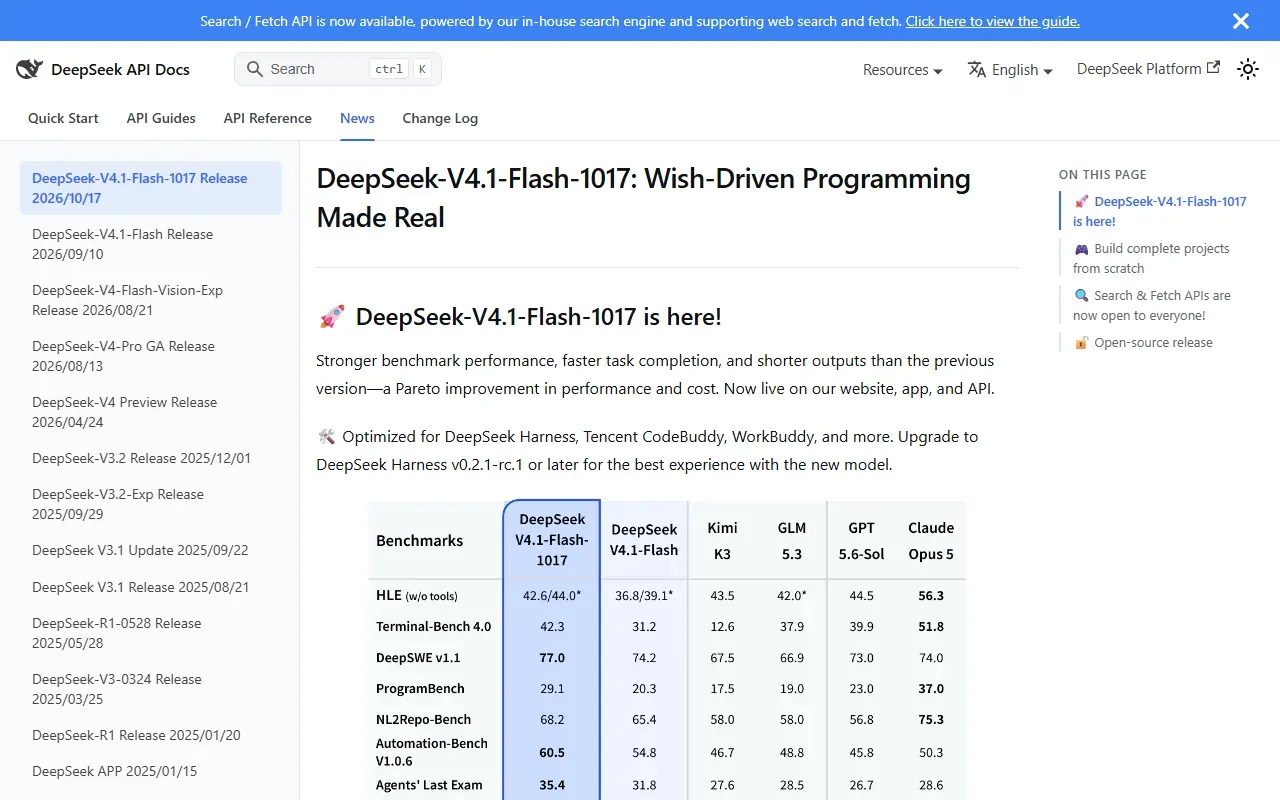Open the Change Log tab

(440, 118)
